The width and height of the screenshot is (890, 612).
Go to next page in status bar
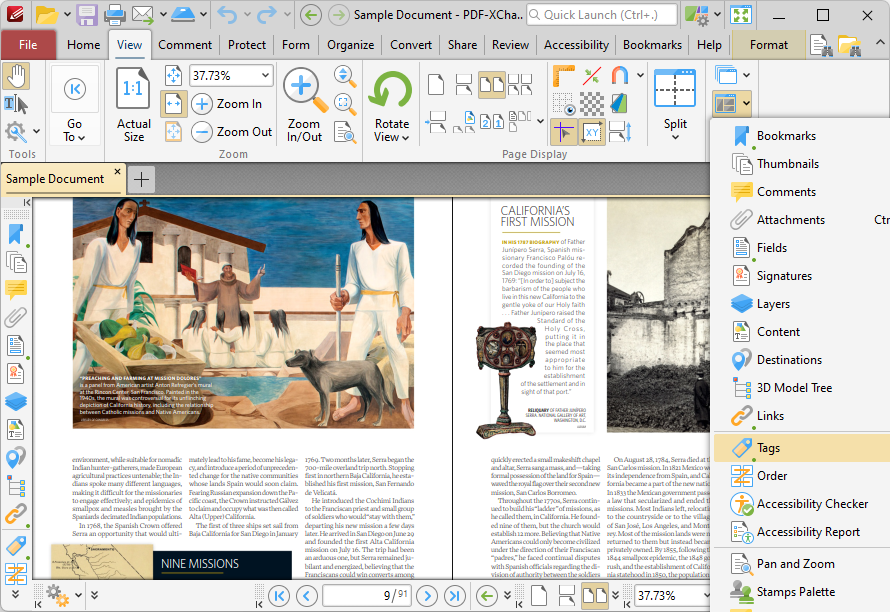(x=427, y=596)
